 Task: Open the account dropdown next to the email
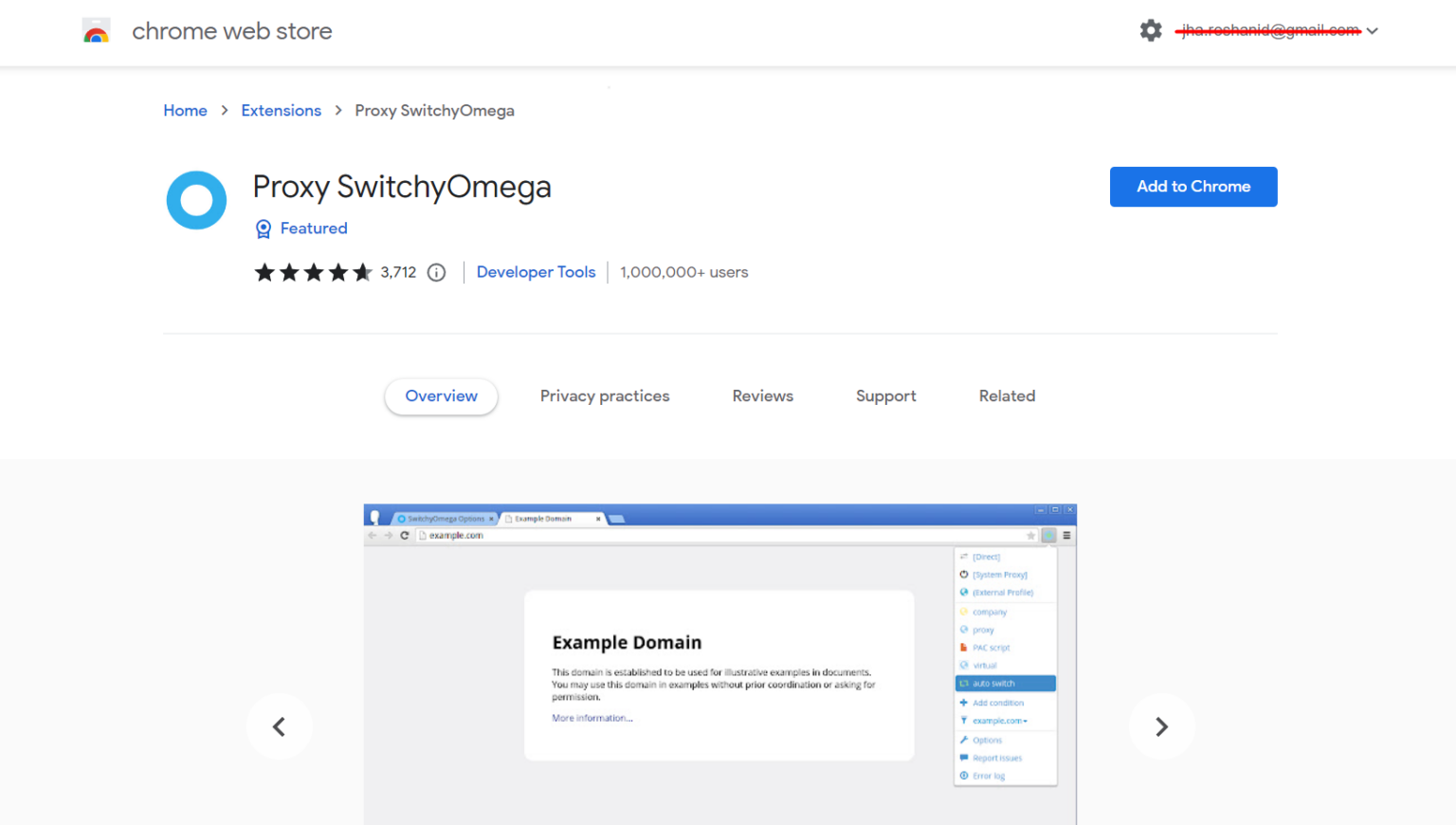pyautogui.click(x=1374, y=29)
